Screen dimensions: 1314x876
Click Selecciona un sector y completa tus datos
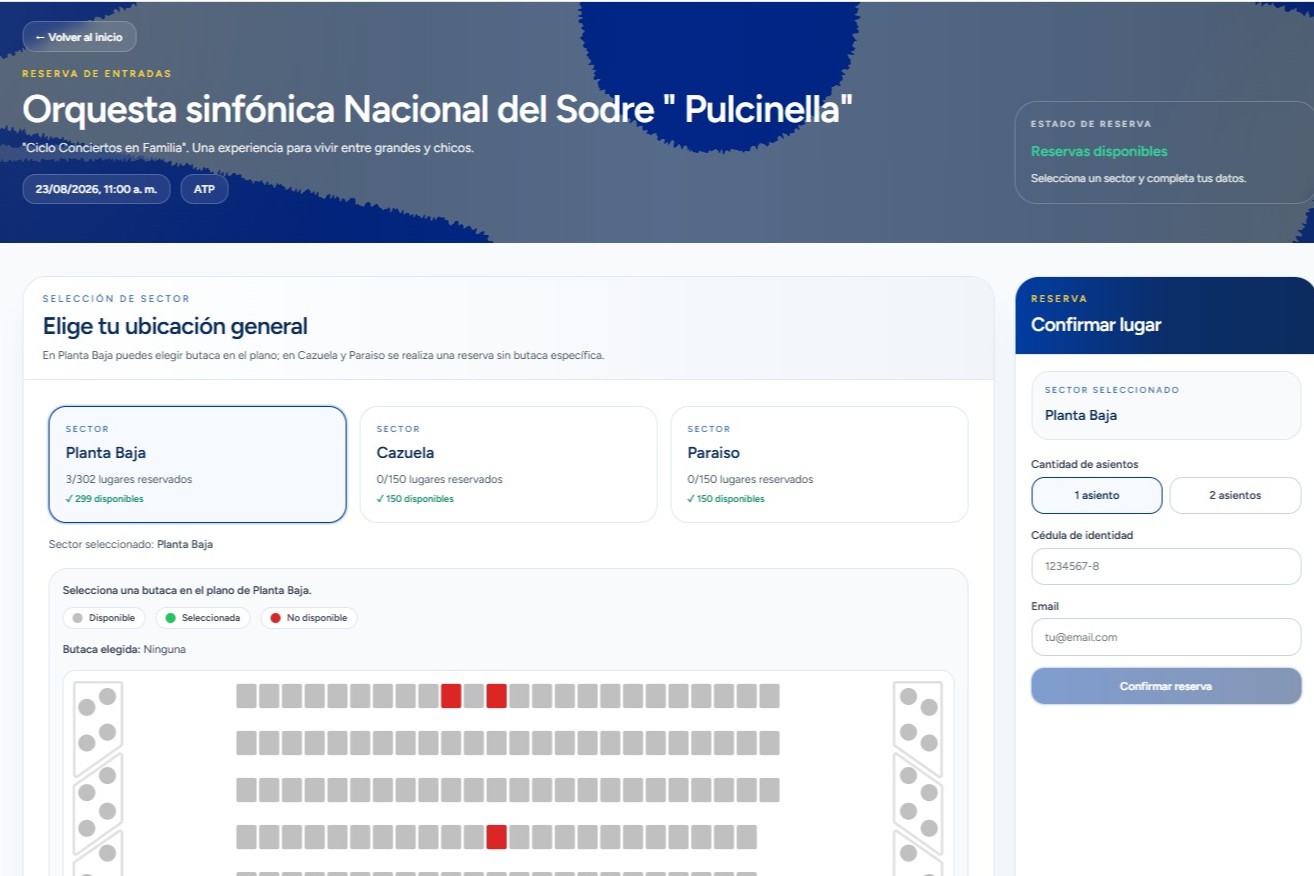tap(1138, 178)
